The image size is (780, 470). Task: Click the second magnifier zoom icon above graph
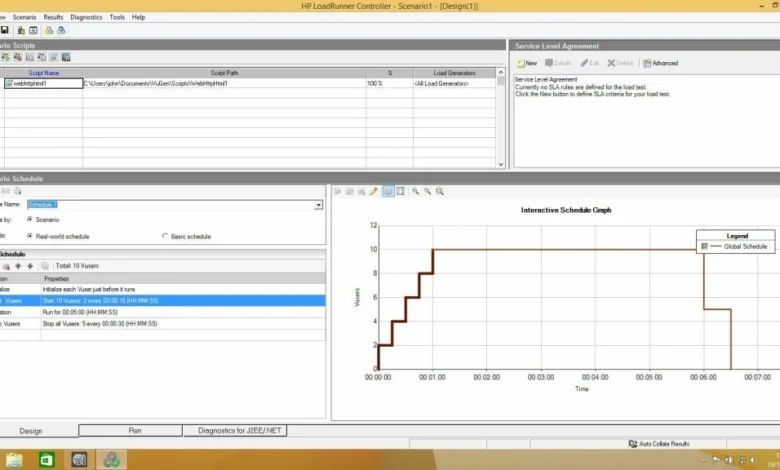pos(427,191)
